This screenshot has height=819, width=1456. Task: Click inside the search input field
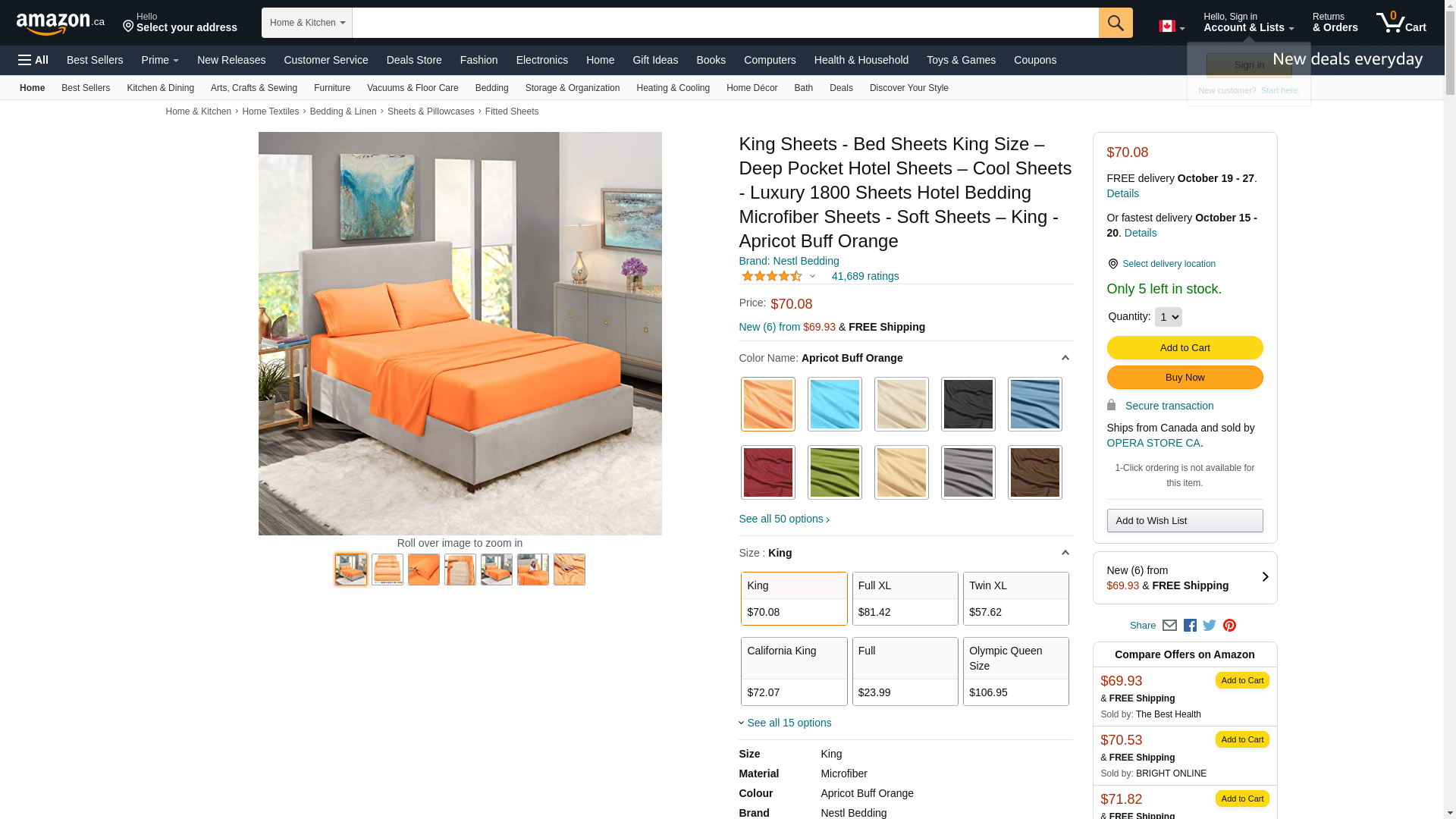pyautogui.click(x=725, y=23)
